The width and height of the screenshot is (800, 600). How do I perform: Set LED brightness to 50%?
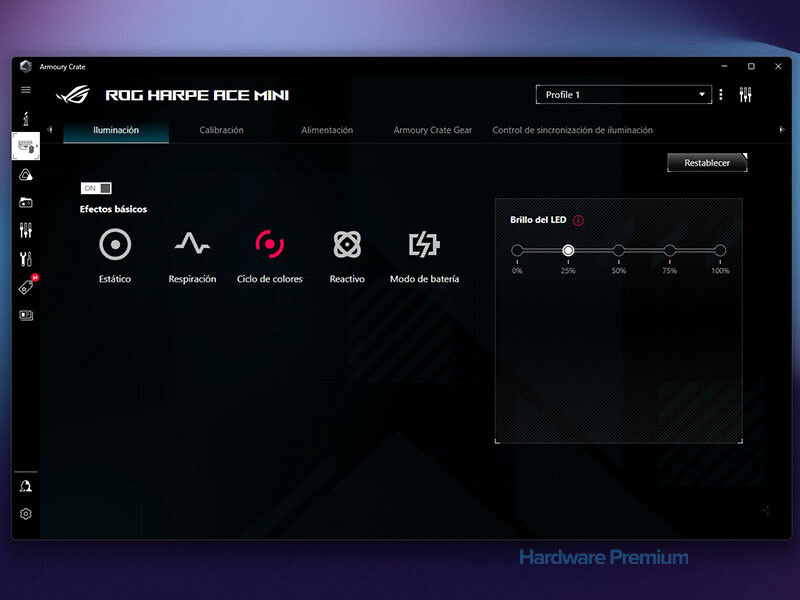[619, 251]
